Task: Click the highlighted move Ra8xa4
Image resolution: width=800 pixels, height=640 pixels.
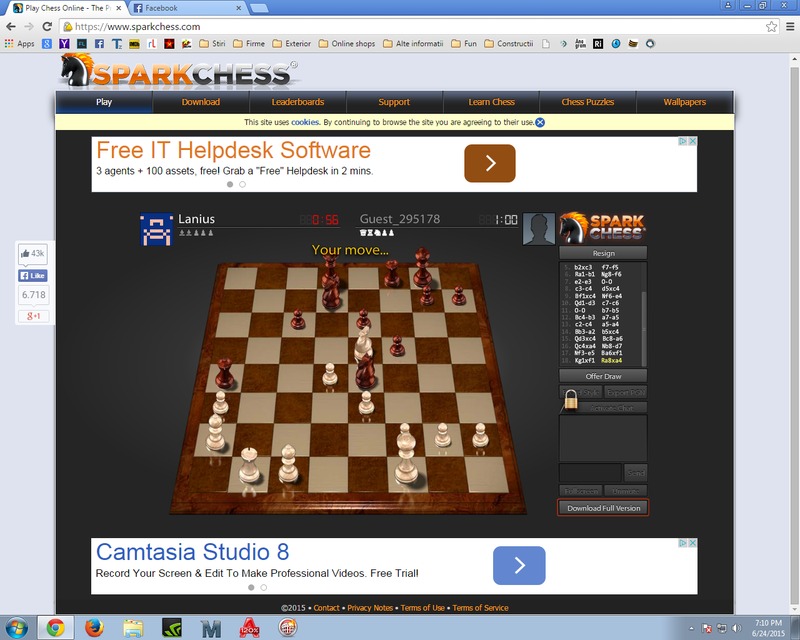Action: coord(611,360)
